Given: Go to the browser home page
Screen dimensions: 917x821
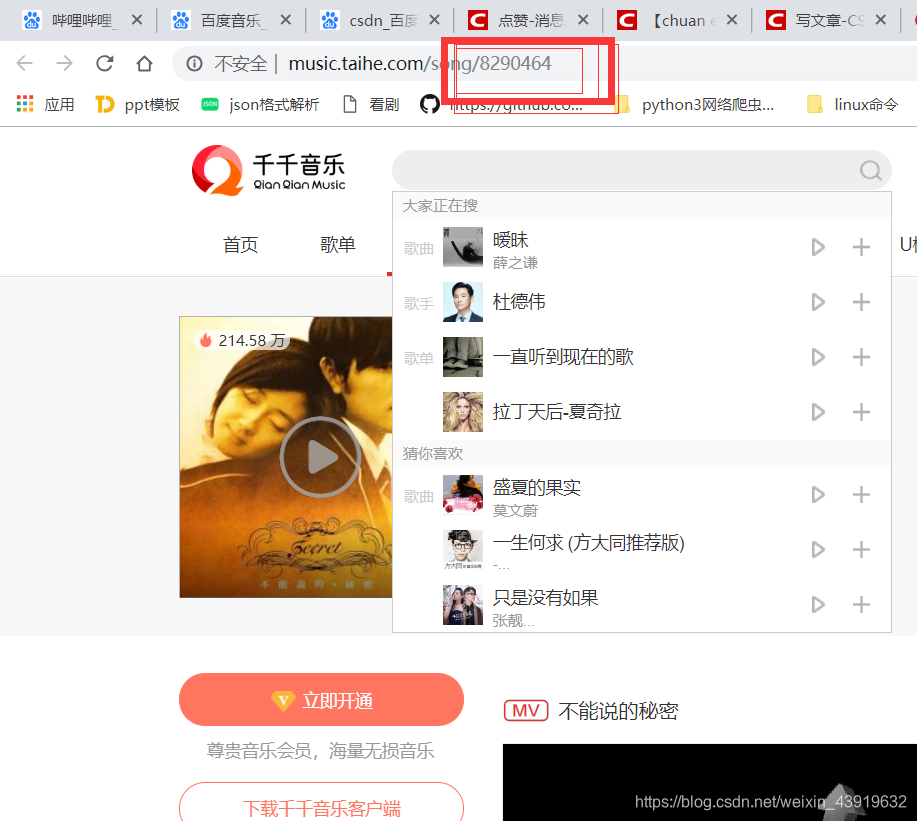Looking at the screenshot, I should (144, 63).
